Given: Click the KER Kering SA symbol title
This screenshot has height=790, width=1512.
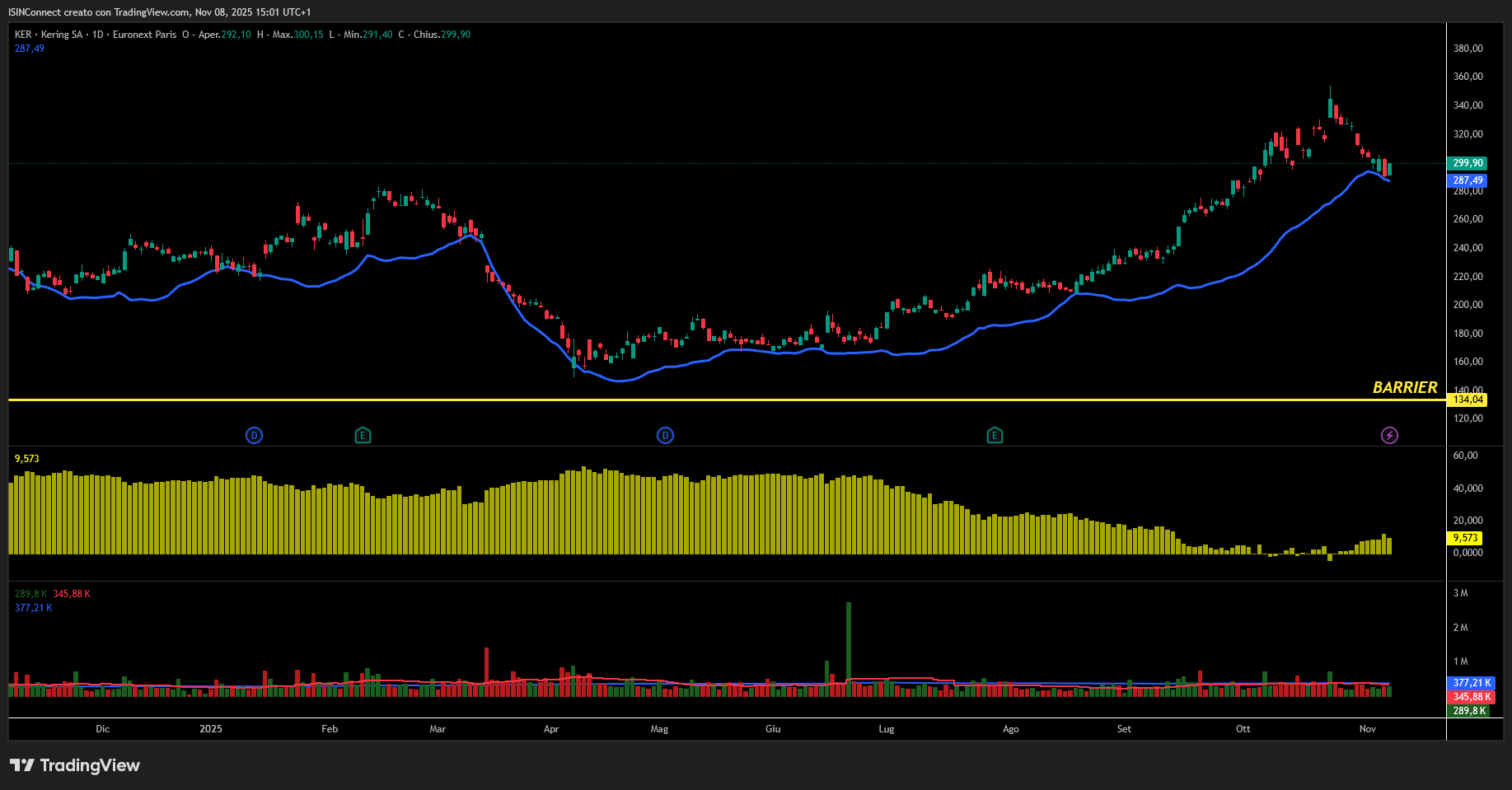Looking at the screenshot, I should (x=49, y=35).
